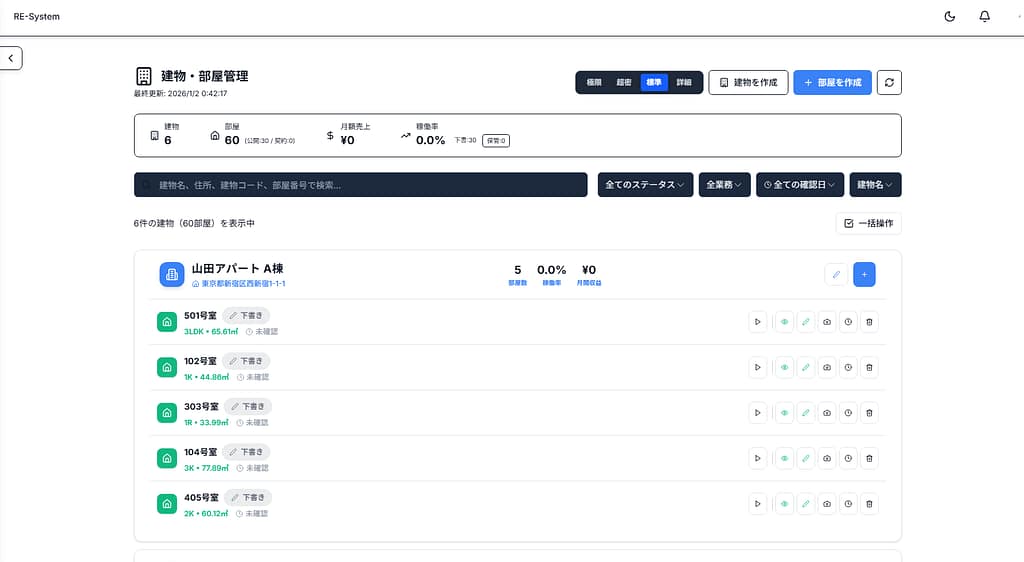Open the 建物名 sort dropdown
Image resolution: width=1024 pixels, height=562 pixels.
875,185
